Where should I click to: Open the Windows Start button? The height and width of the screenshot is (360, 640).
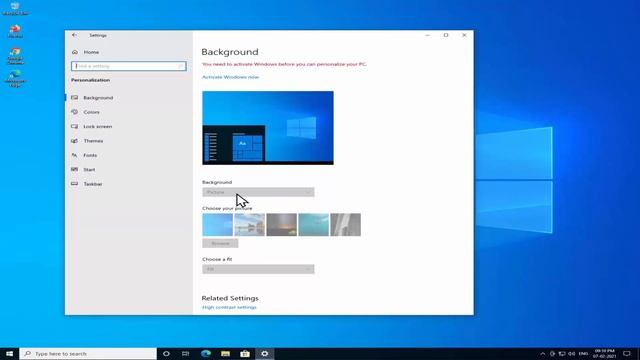(9, 354)
